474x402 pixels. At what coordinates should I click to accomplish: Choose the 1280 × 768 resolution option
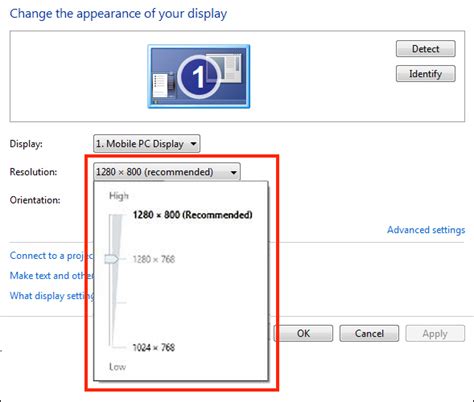point(154,259)
